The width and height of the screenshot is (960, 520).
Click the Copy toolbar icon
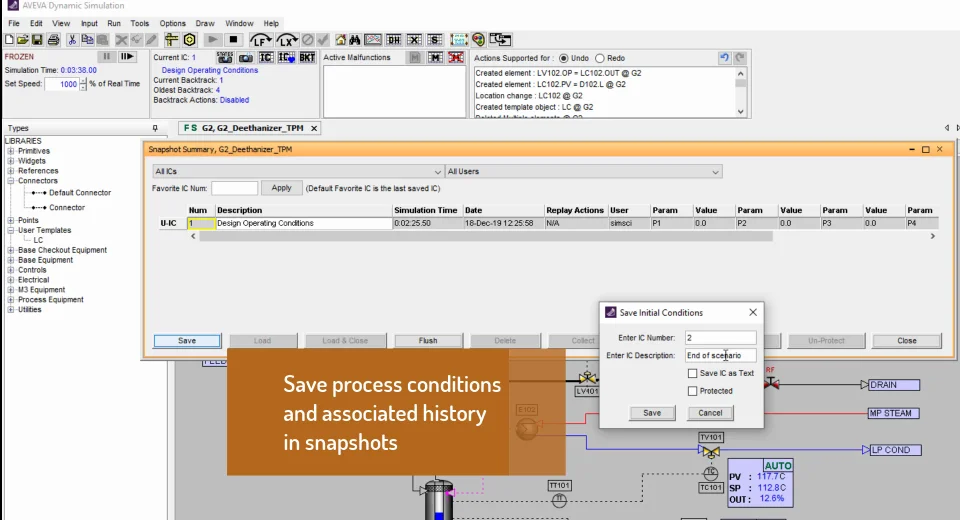pyautogui.click(x=87, y=40)
